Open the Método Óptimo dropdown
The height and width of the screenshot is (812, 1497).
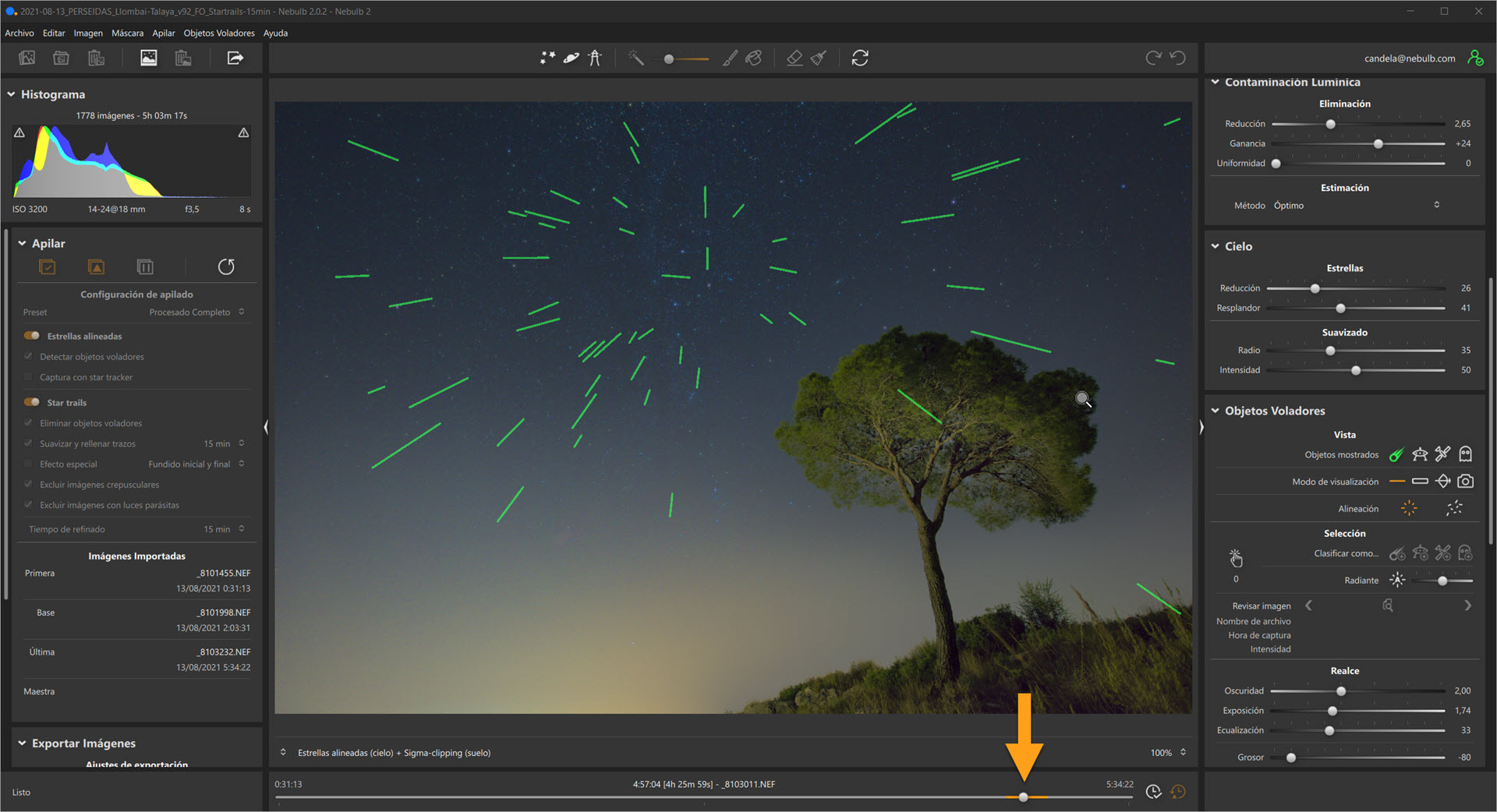[1357, 205]
